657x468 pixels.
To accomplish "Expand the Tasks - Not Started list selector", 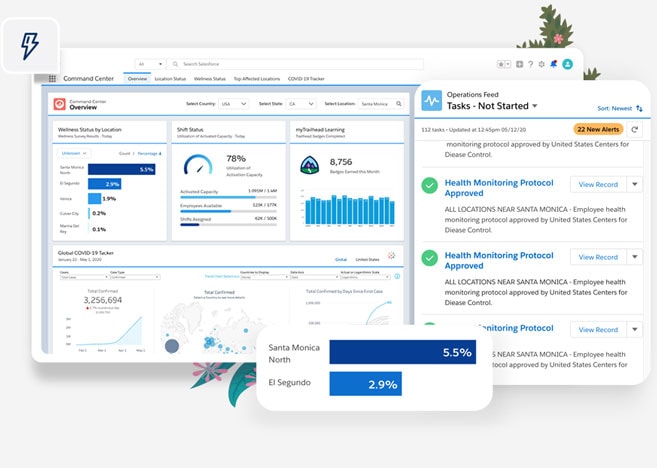I will [535, 106].
